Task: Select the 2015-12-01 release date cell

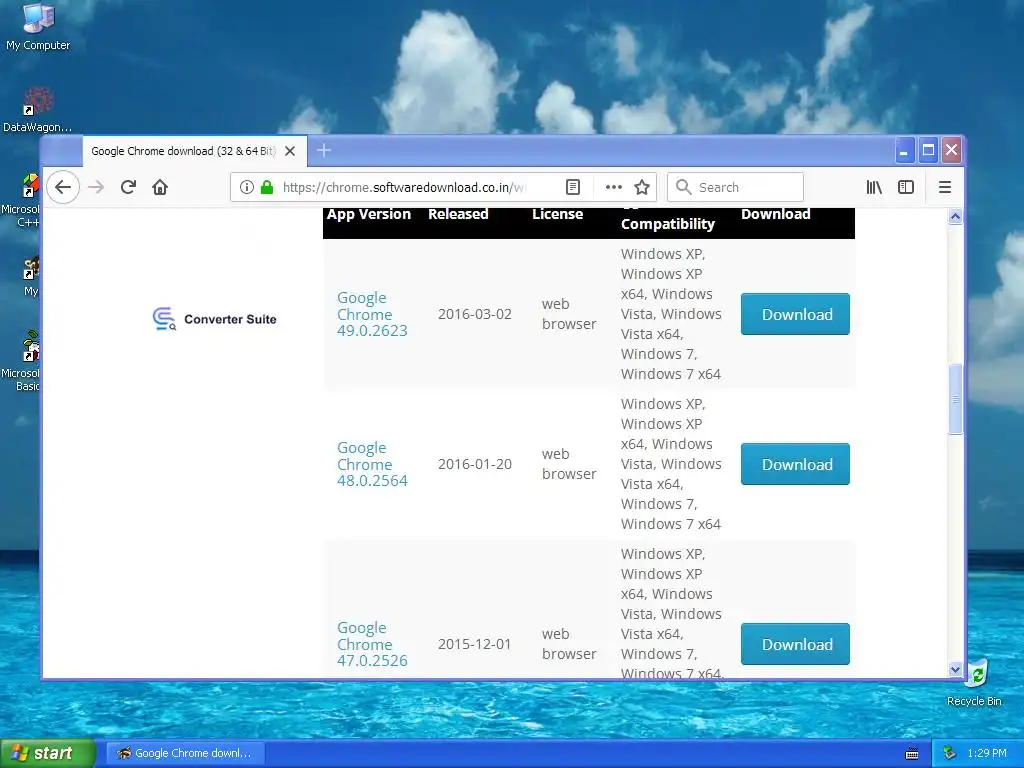Action: (475, 644)
